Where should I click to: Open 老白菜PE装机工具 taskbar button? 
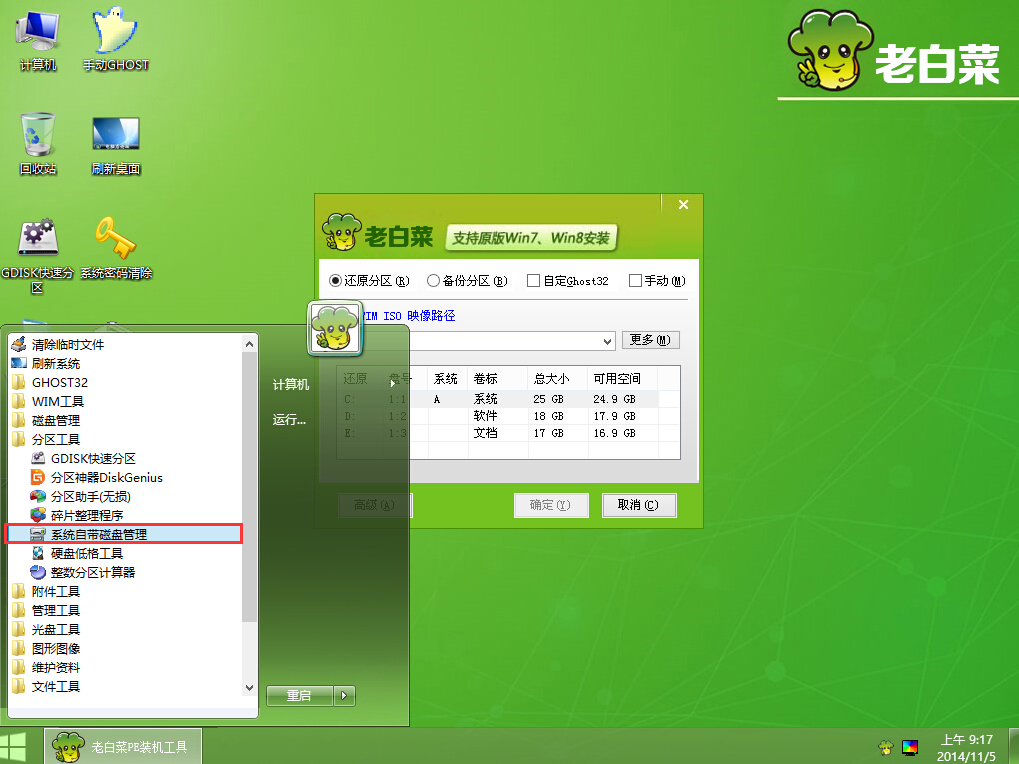point(123,746)
